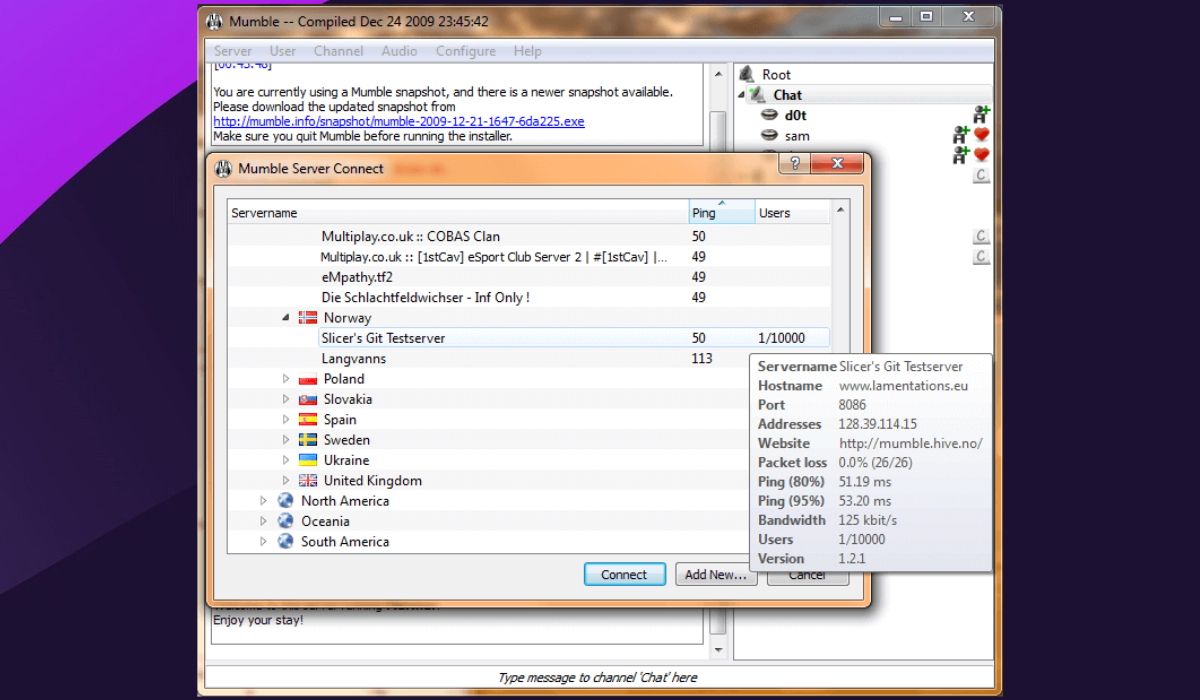Open the Channel menu
This screenshot has width=1200, height=700.
(x=339, y=51)
